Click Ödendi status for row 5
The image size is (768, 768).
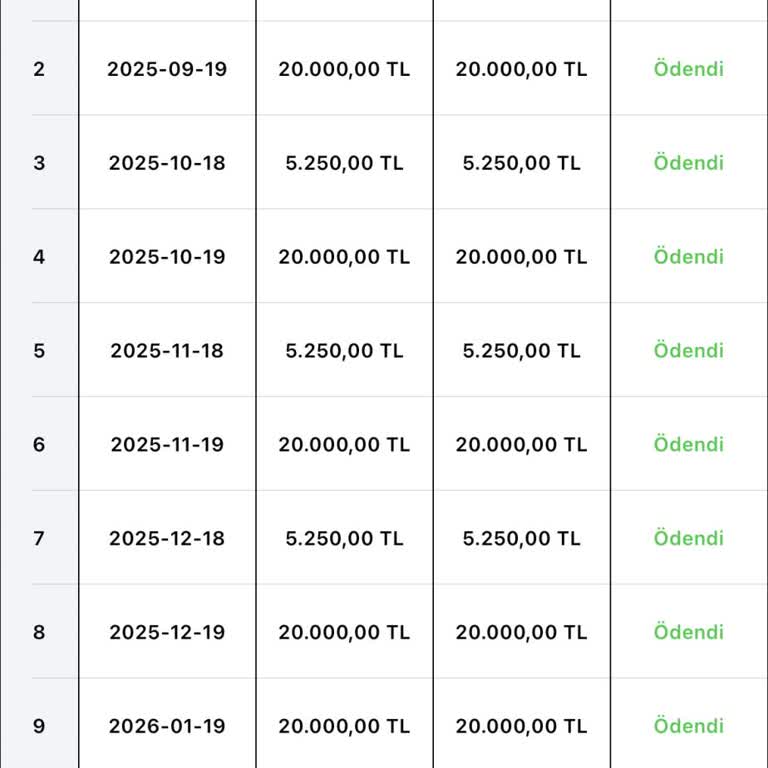pos(689,351)
